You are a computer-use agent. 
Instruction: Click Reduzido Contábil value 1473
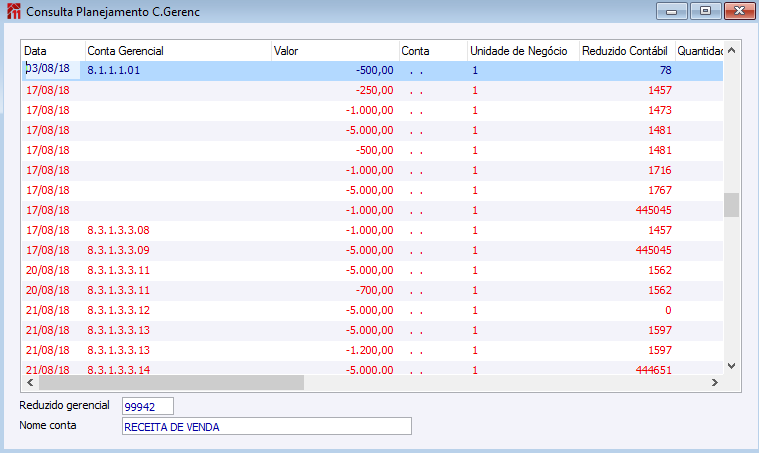(660, 110)
